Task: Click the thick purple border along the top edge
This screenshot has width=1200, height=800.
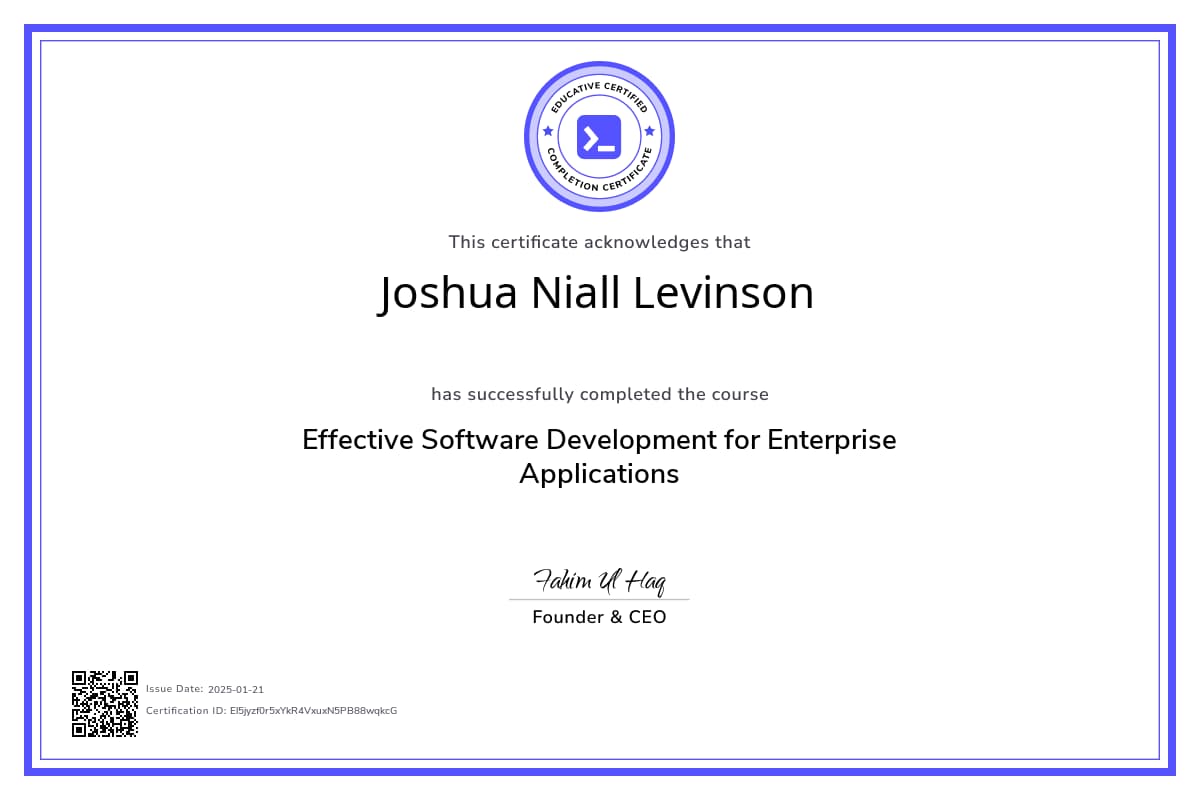Action: [599, 30]
